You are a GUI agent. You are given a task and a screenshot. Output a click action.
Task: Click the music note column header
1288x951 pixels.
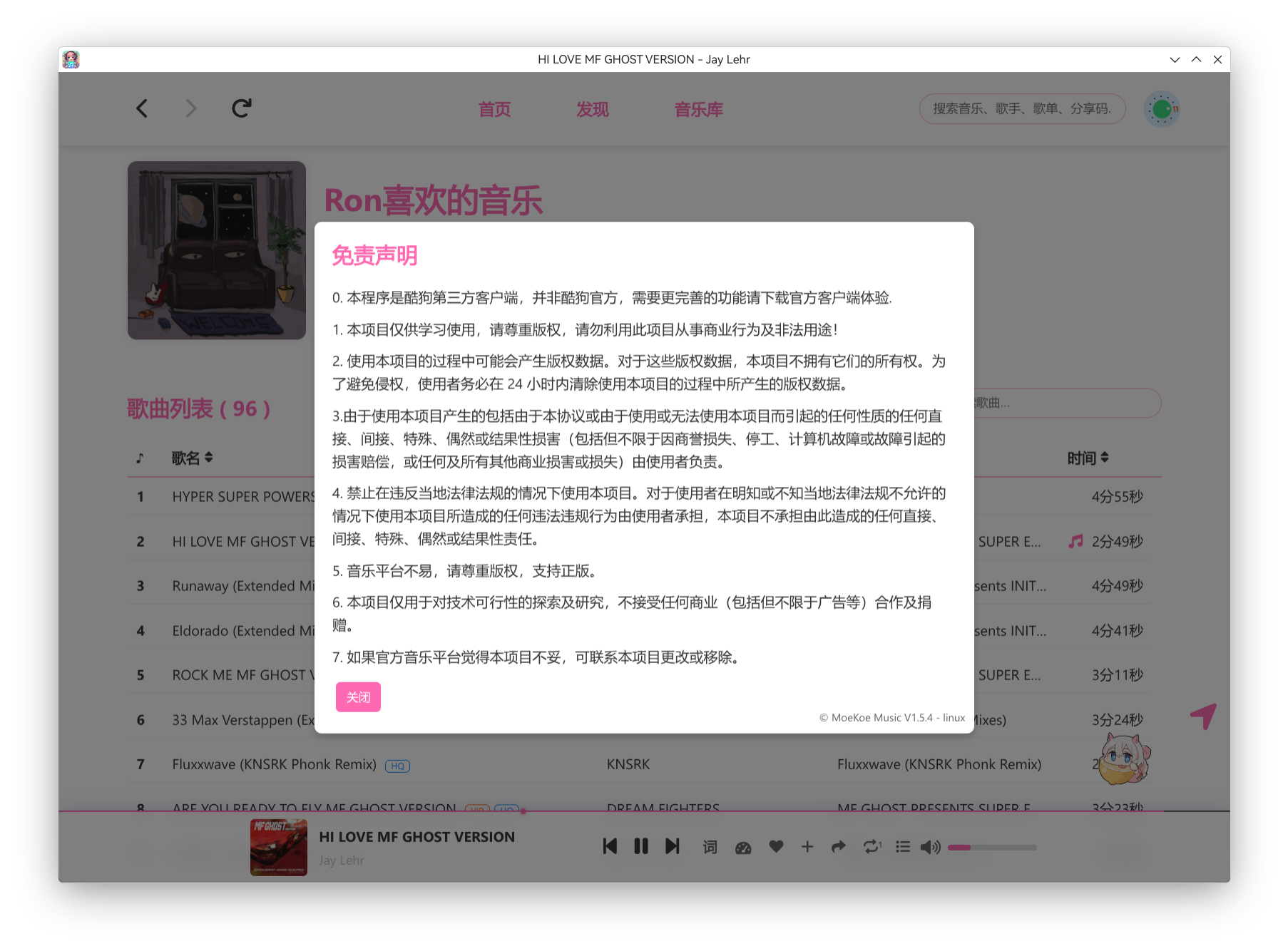pyautogui.click(x=140, y=458)
